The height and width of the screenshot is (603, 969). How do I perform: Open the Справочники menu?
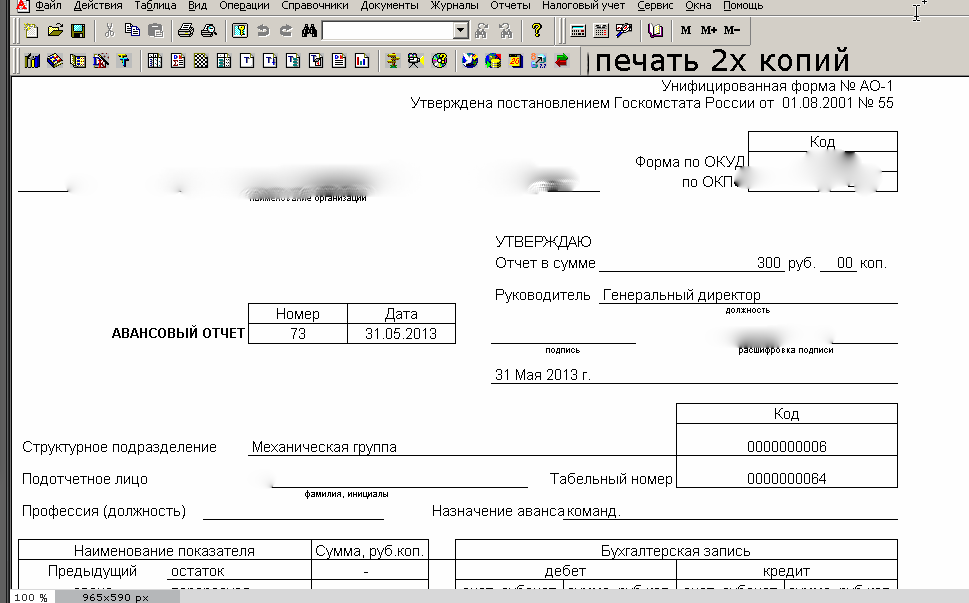click(x=315, y=6)
